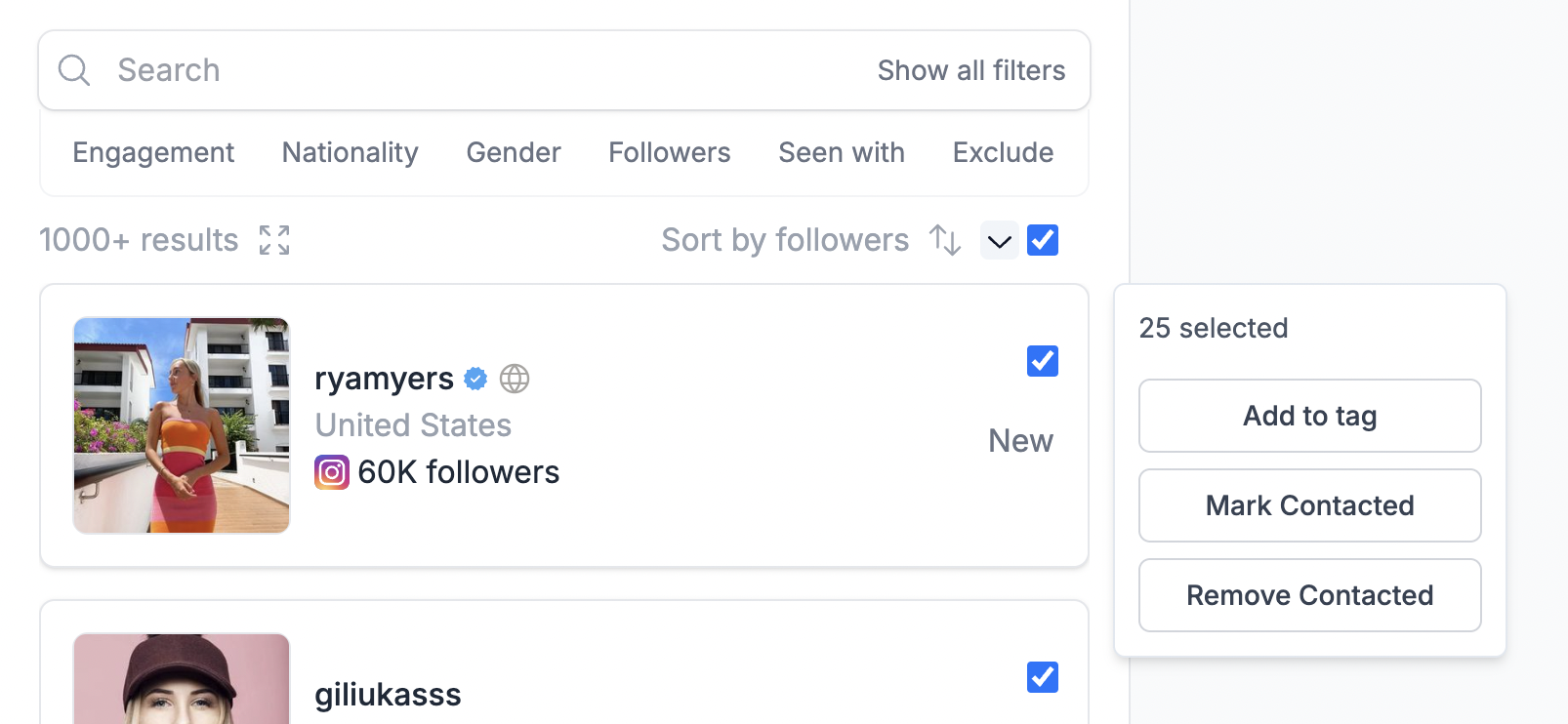Click ryamyers verified badge icon
1568x724 pixels.
(475, 379)
